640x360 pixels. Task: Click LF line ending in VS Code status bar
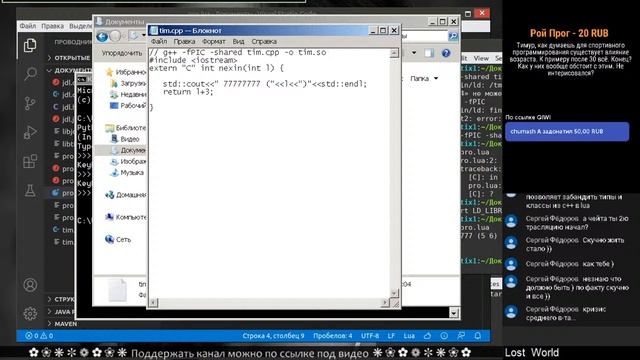coord(391,336)
